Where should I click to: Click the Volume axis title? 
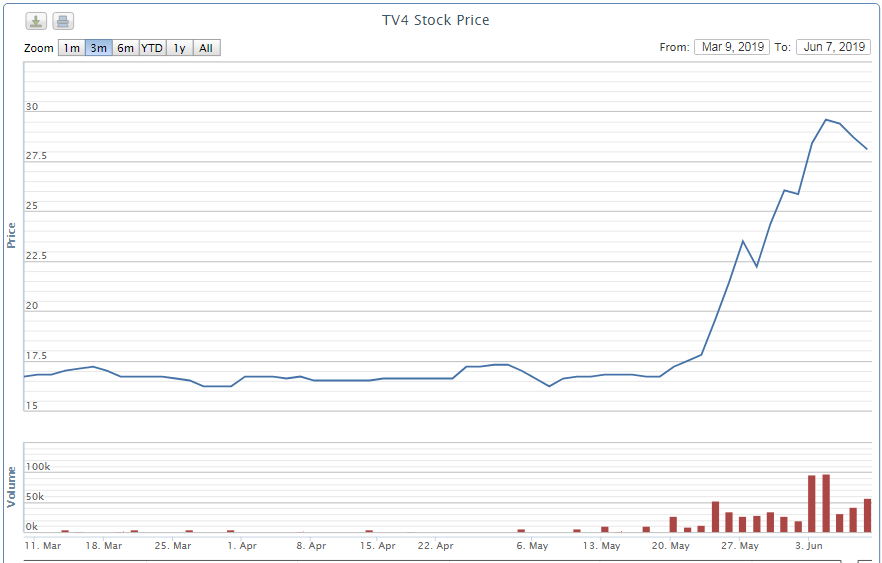point(11,486)
